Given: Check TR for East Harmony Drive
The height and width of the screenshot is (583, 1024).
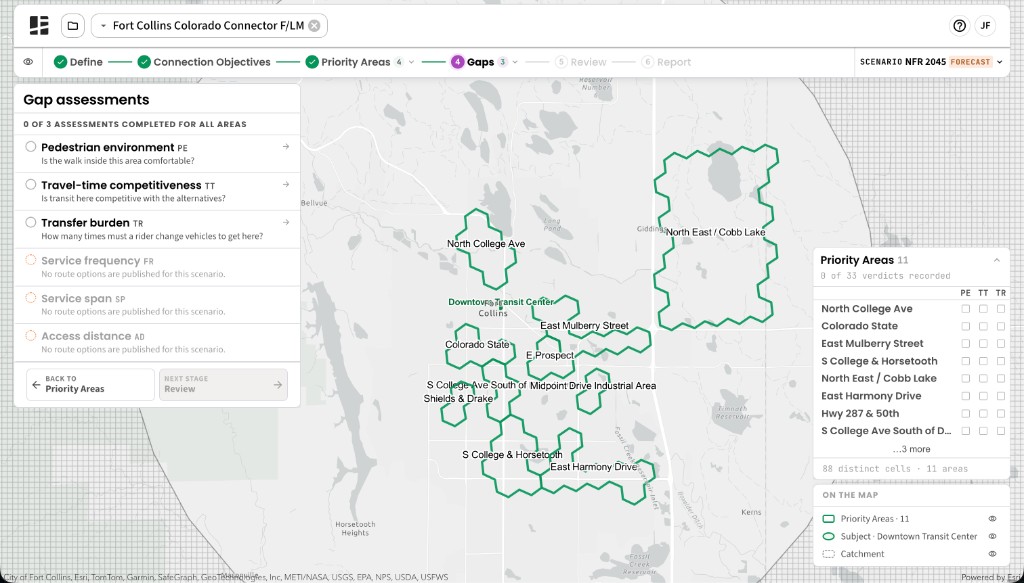Looking at the screenshot, I should (1001, 396).
